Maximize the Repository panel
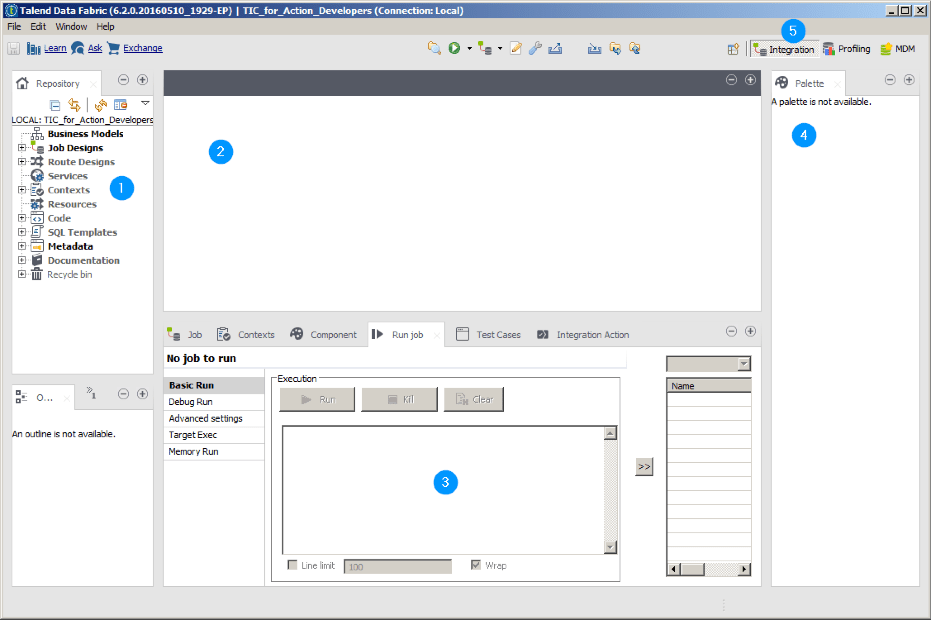Screen dimensions: 931x620 (142, 80)
